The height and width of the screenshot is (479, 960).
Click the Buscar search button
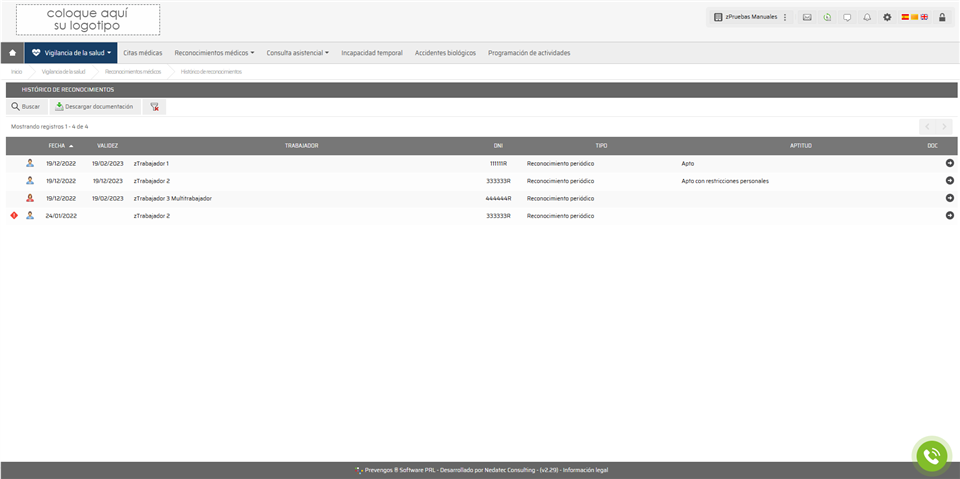click(26, 106)
